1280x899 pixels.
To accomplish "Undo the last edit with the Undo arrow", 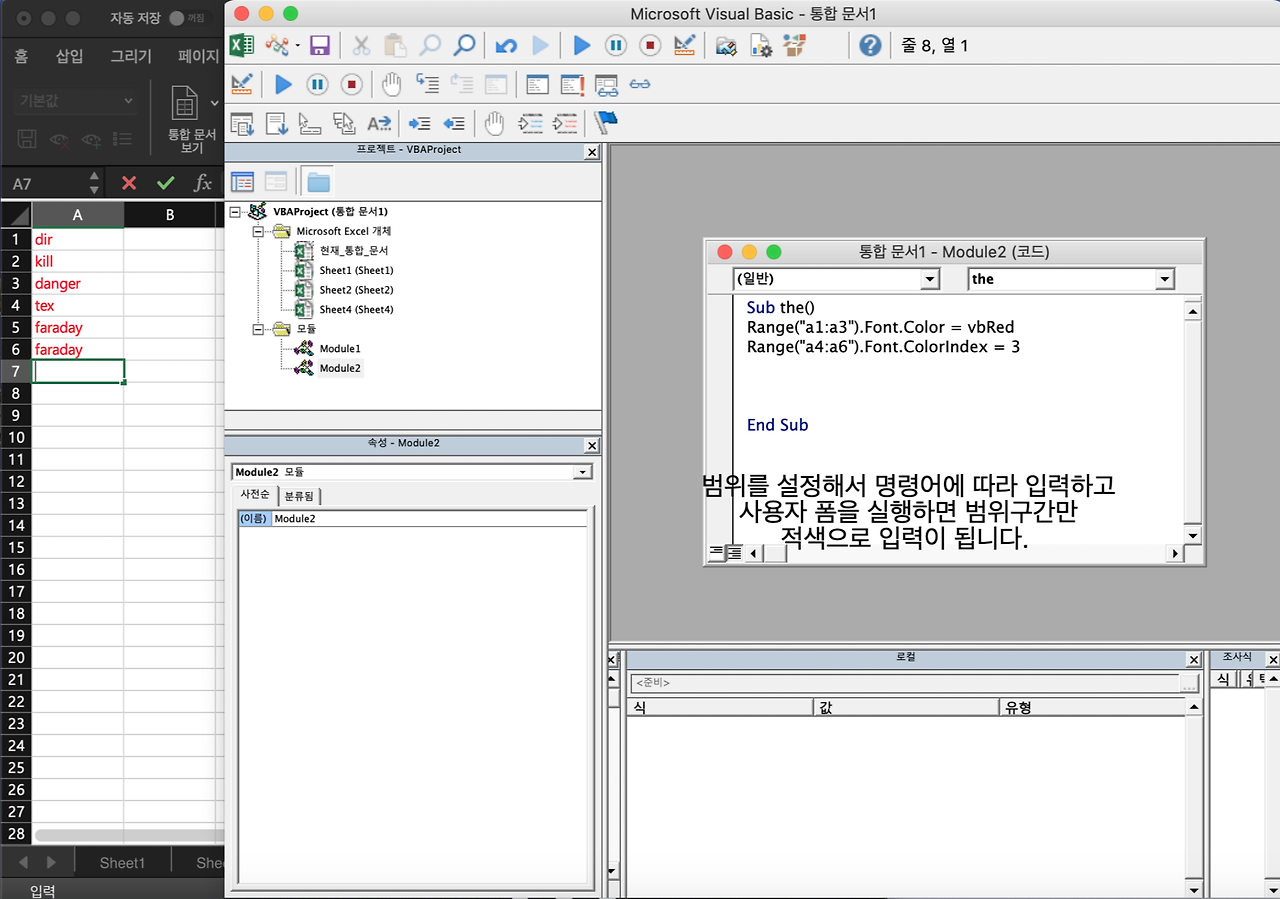I will pos(506,45).
